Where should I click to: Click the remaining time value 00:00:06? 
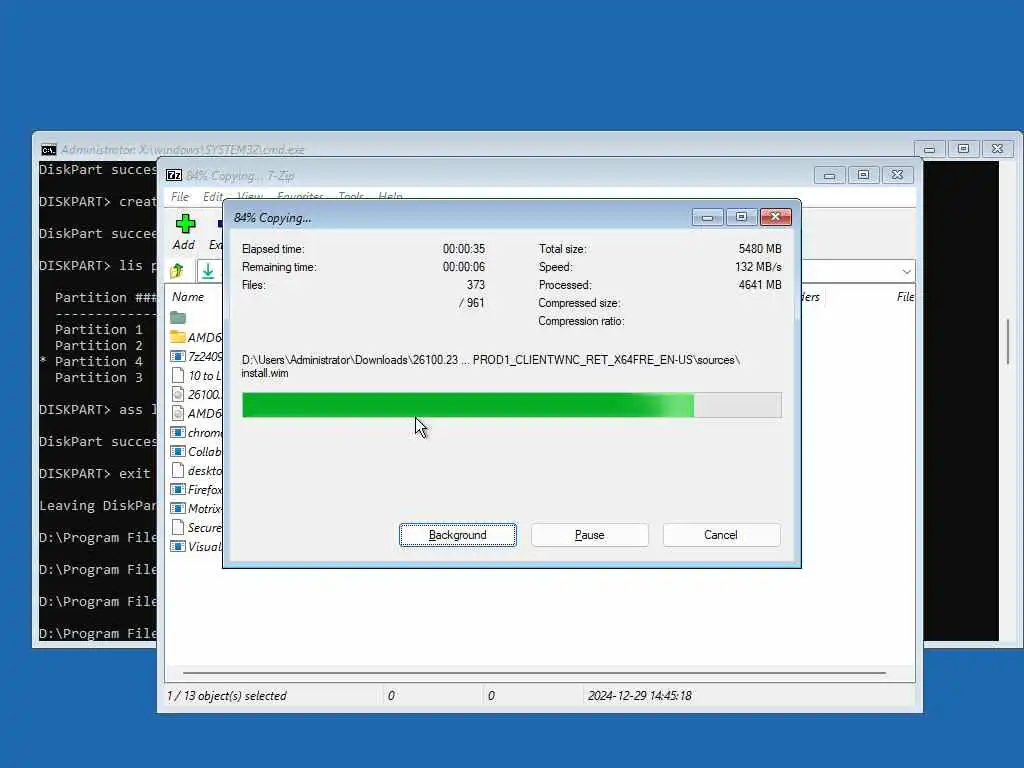[464, 267]
